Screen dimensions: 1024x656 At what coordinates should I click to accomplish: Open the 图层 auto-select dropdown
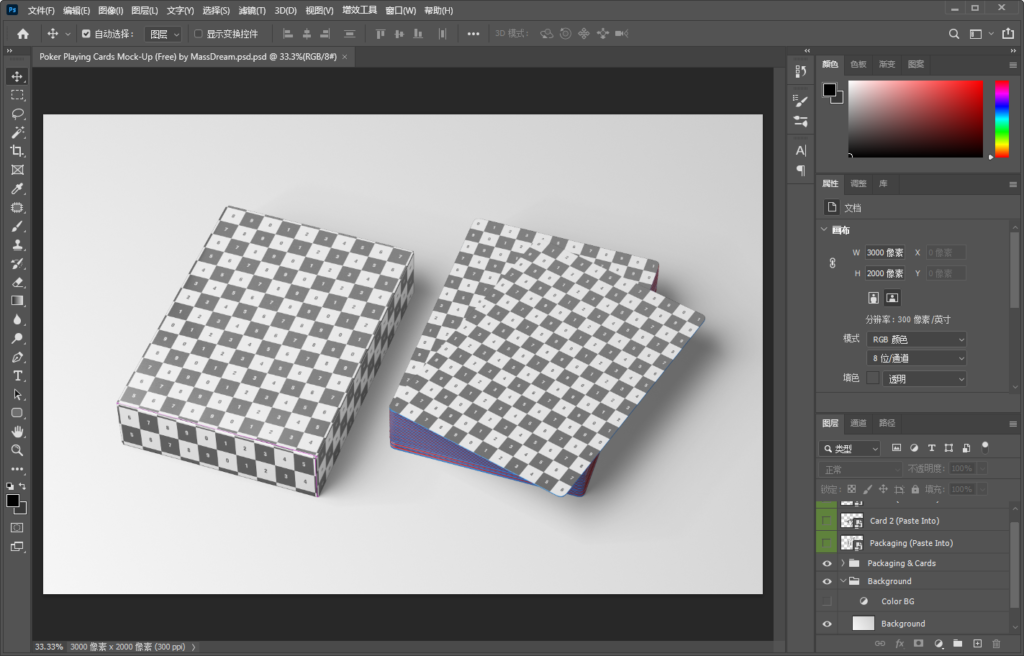[163, 34]
